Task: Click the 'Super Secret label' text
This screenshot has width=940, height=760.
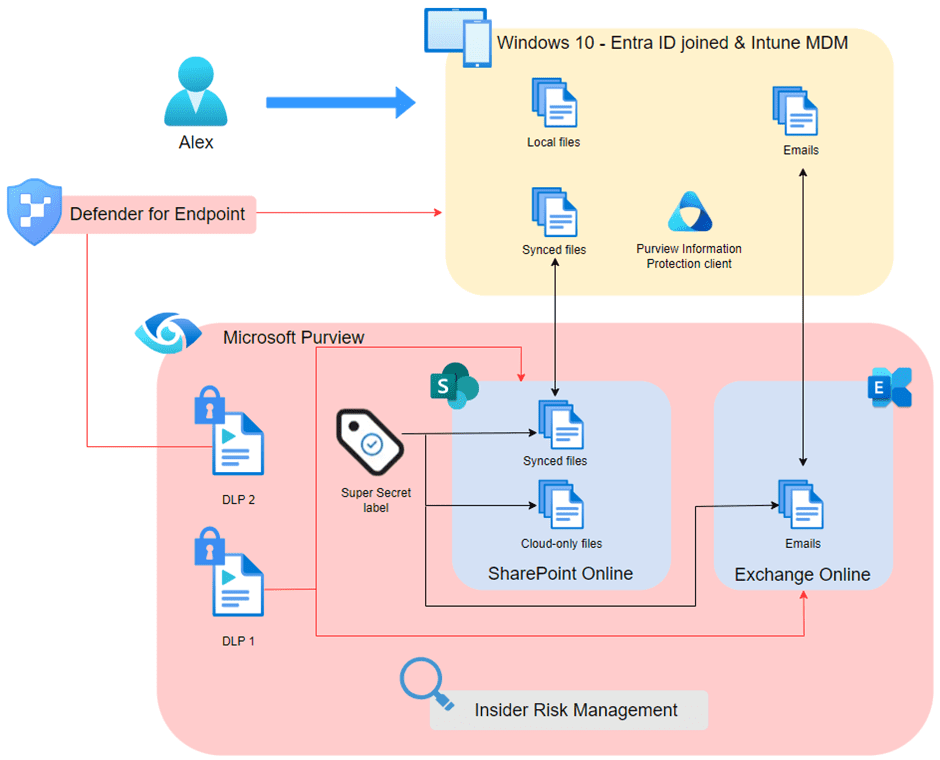Action: 376,500
